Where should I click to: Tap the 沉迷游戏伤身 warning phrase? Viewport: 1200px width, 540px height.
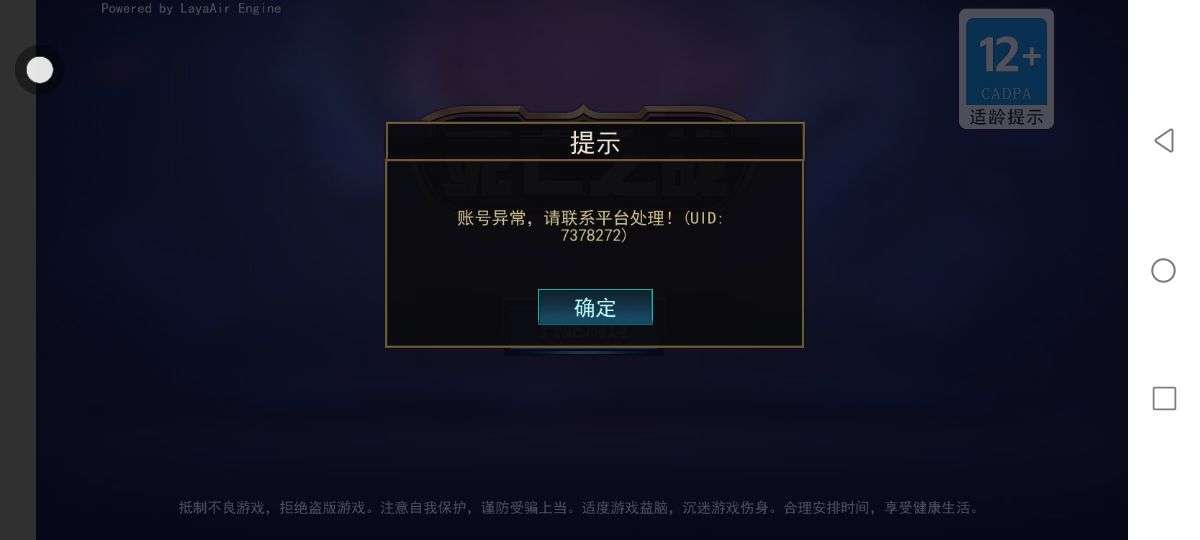[x=723, y=508]
